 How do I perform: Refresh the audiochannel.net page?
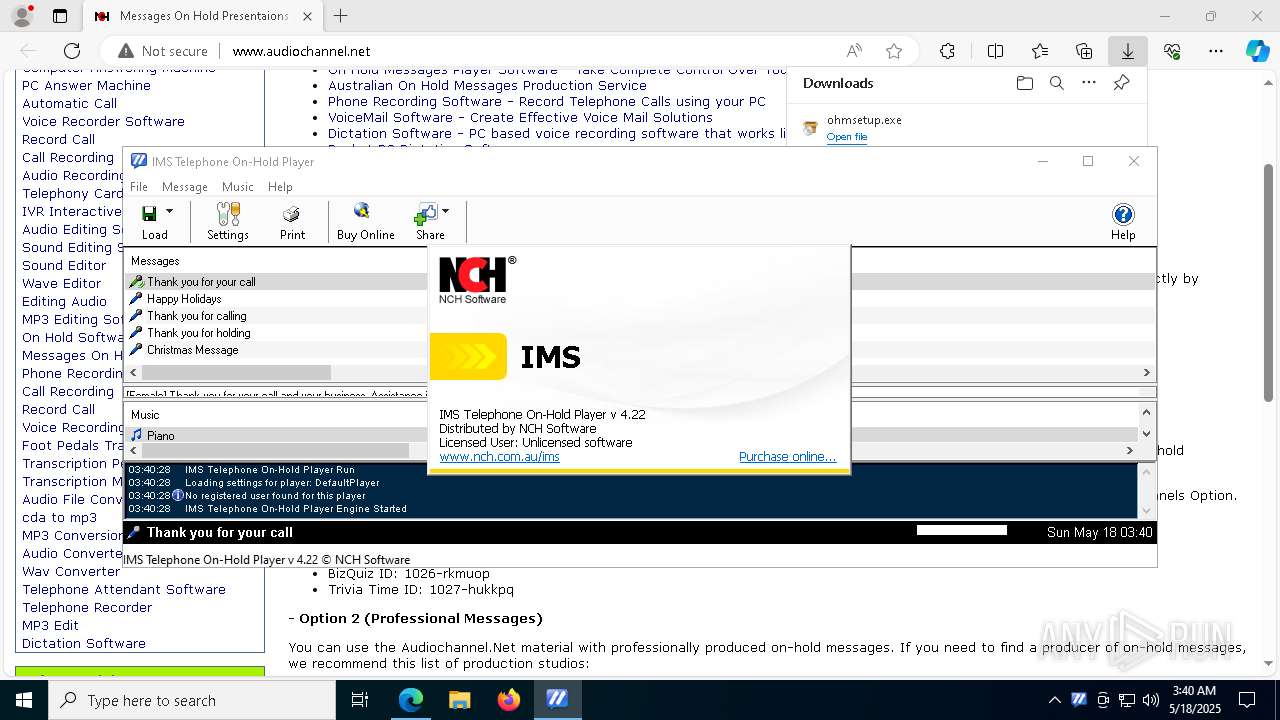pyautogui.click(x=72, y=51)
